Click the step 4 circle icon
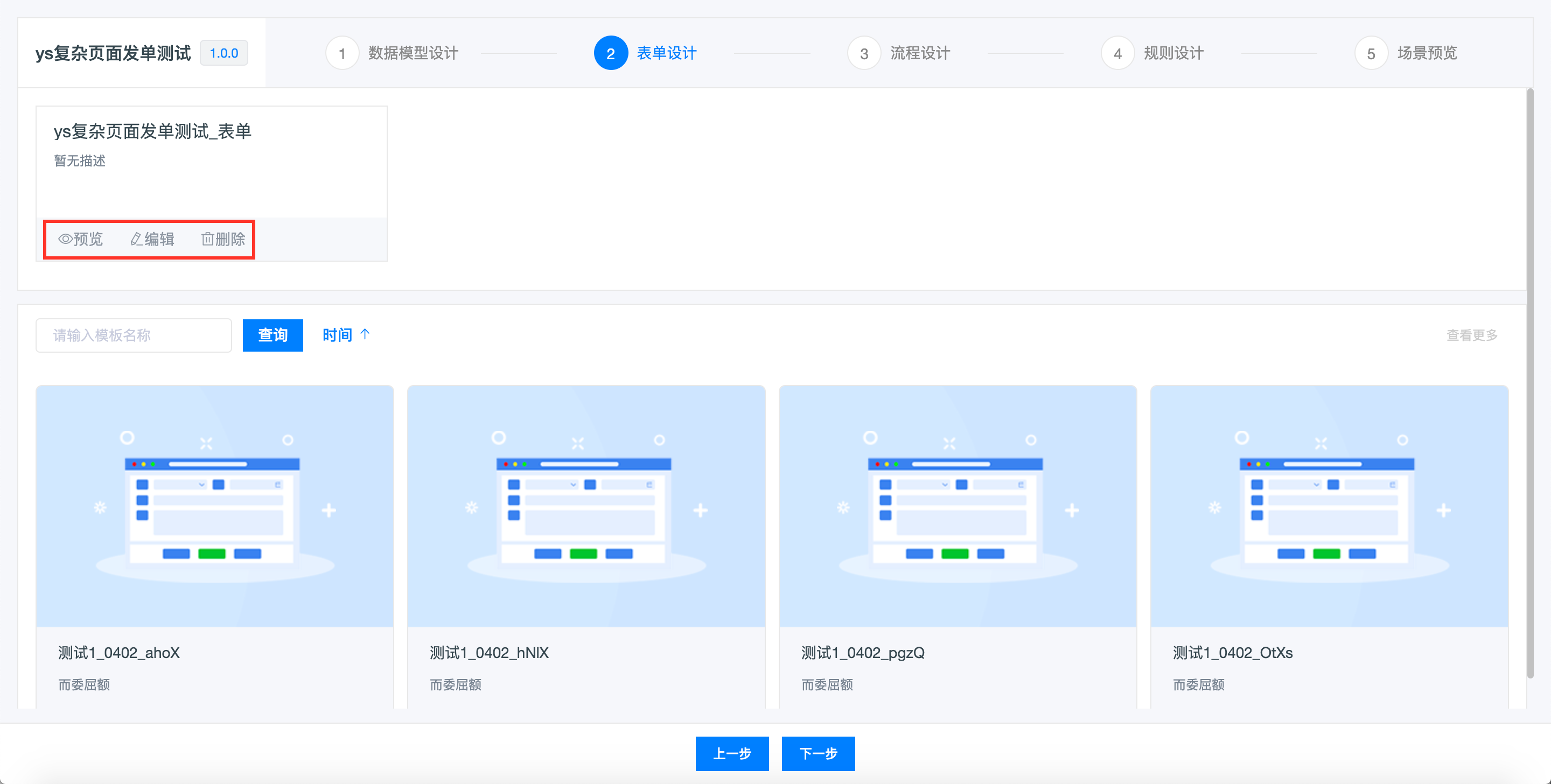 (x=1117, y=54)
